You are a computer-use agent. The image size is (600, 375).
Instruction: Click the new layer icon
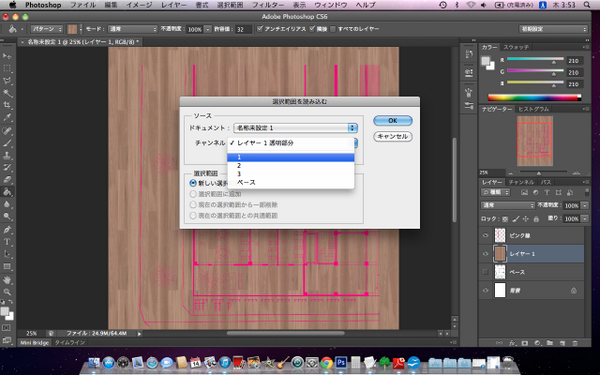[562, 343]
